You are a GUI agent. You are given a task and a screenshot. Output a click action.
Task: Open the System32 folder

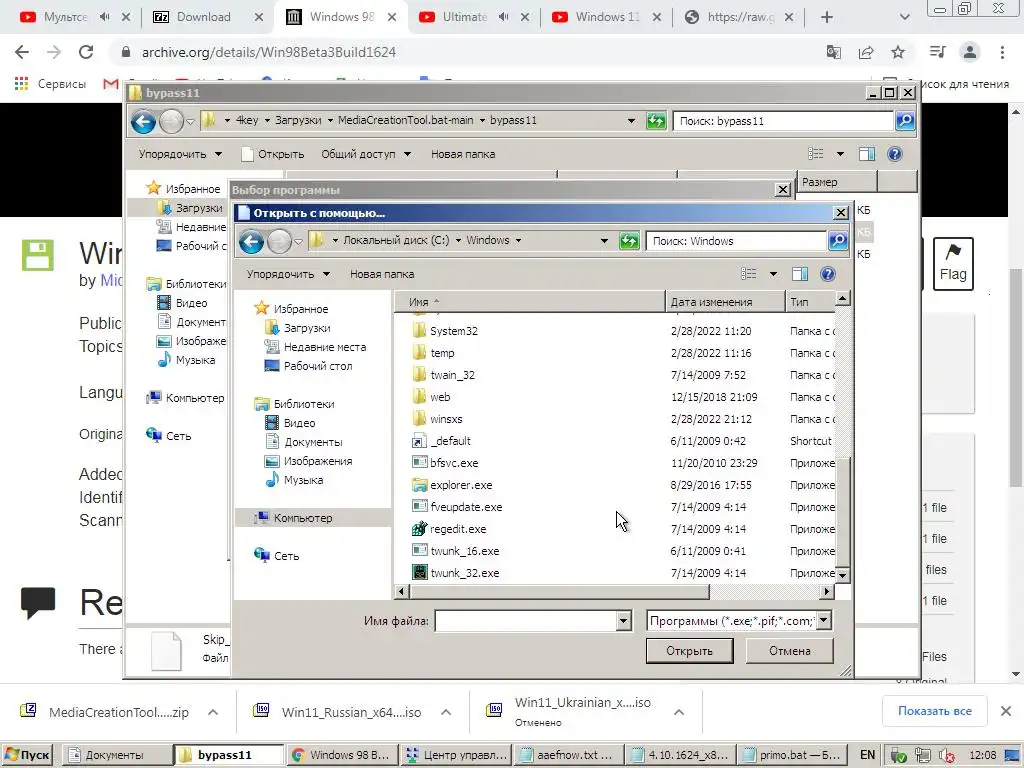pos(453,331)
